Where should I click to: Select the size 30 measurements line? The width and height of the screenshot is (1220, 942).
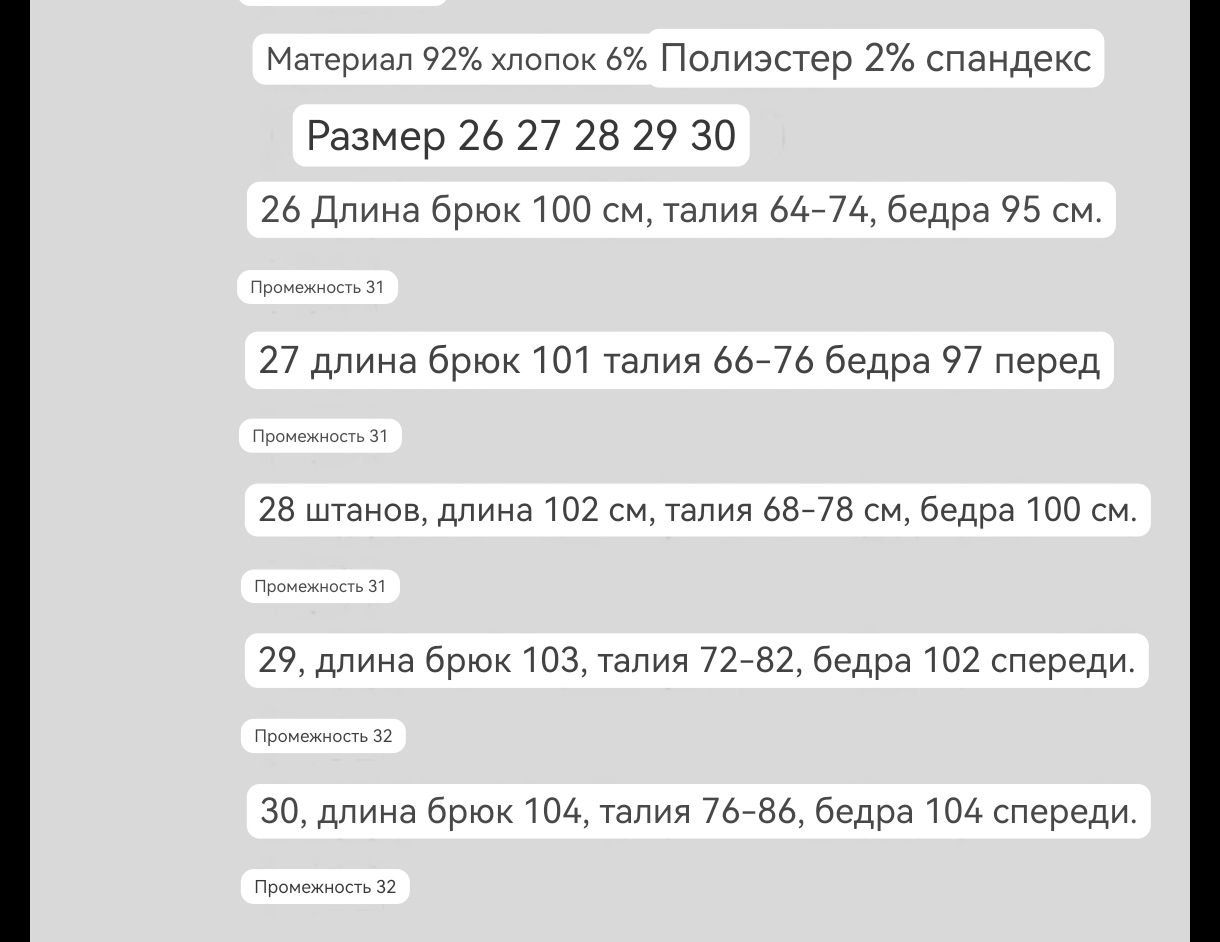699,810
